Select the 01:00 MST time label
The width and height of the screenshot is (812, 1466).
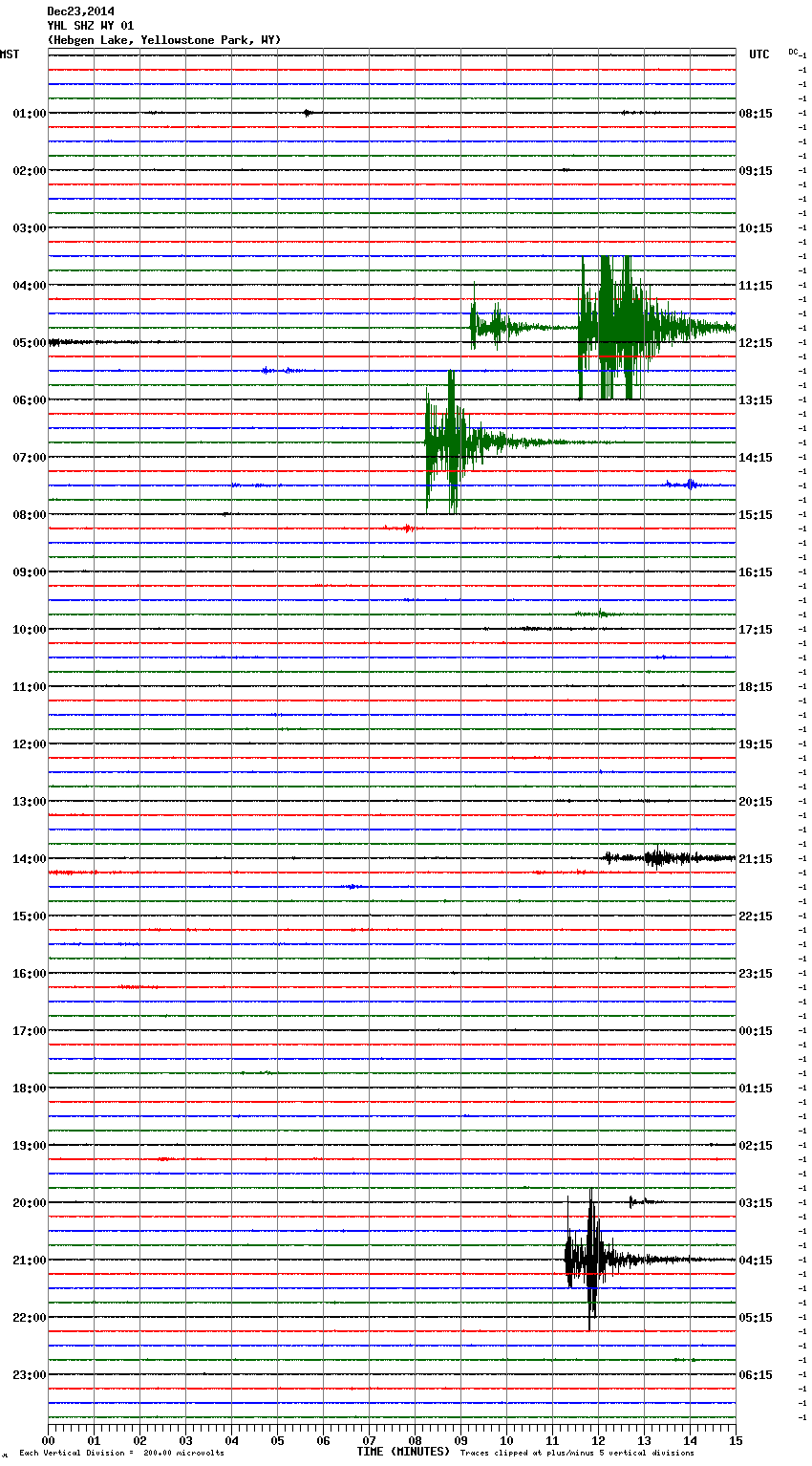(30, 114)
